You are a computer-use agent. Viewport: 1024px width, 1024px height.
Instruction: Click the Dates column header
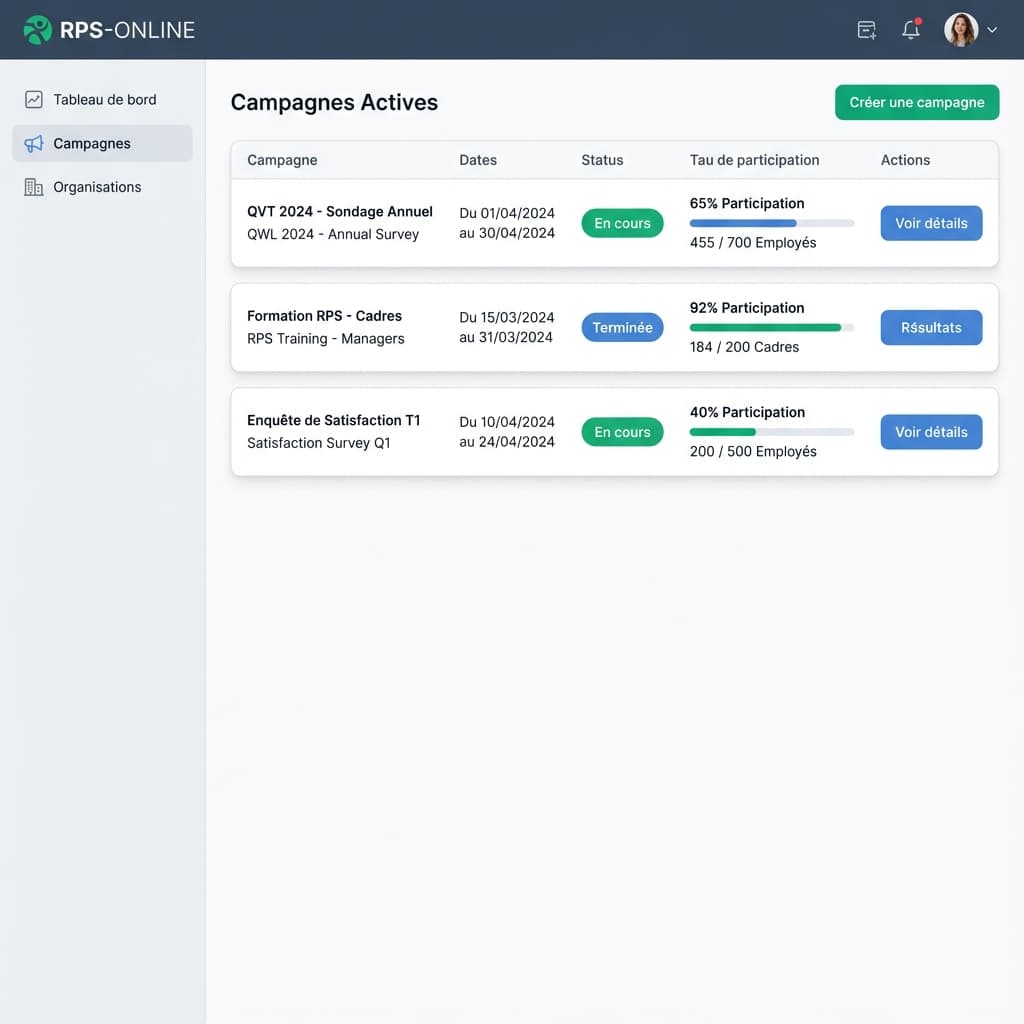click(x=478, y=160)
